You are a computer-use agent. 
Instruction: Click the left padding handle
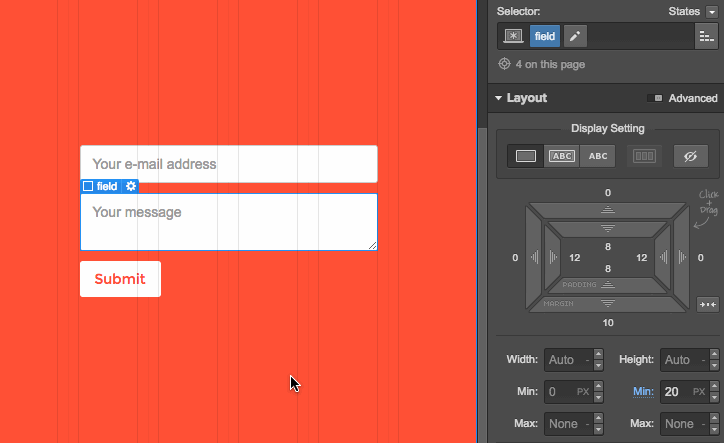[553, 257]
